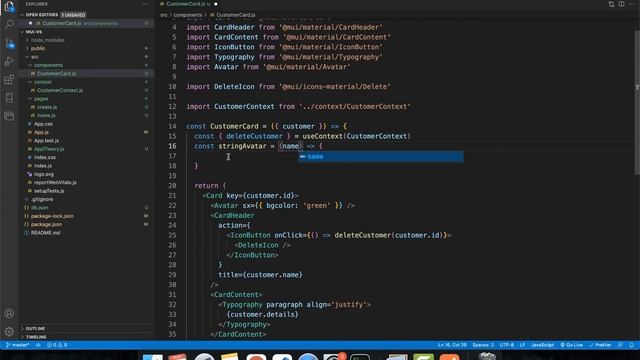Open logo.svg in the file tree
The image size is (640, 360).
(x=44, y=174)
